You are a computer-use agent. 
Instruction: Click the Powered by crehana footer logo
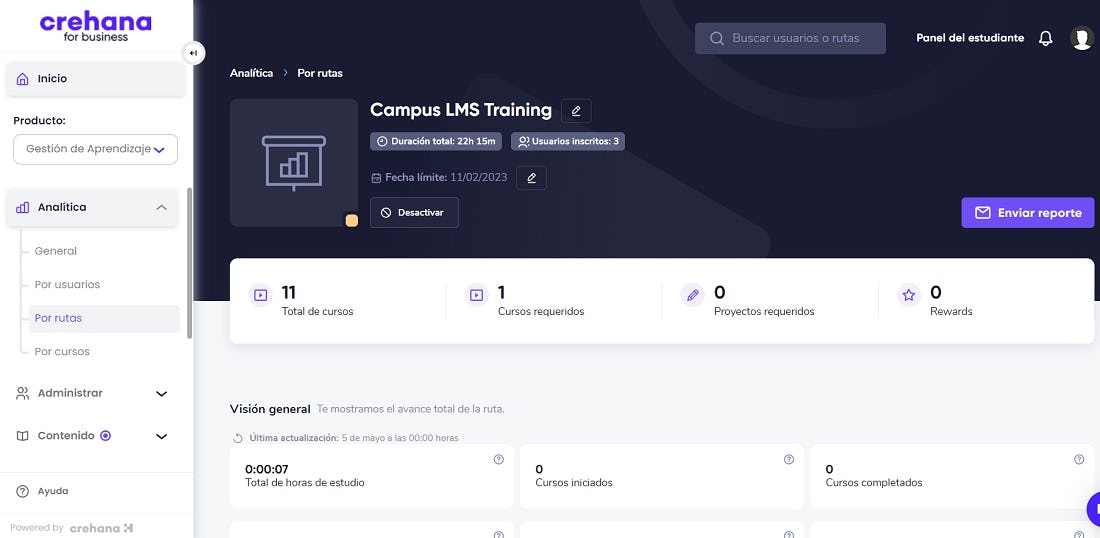point(101,527)
